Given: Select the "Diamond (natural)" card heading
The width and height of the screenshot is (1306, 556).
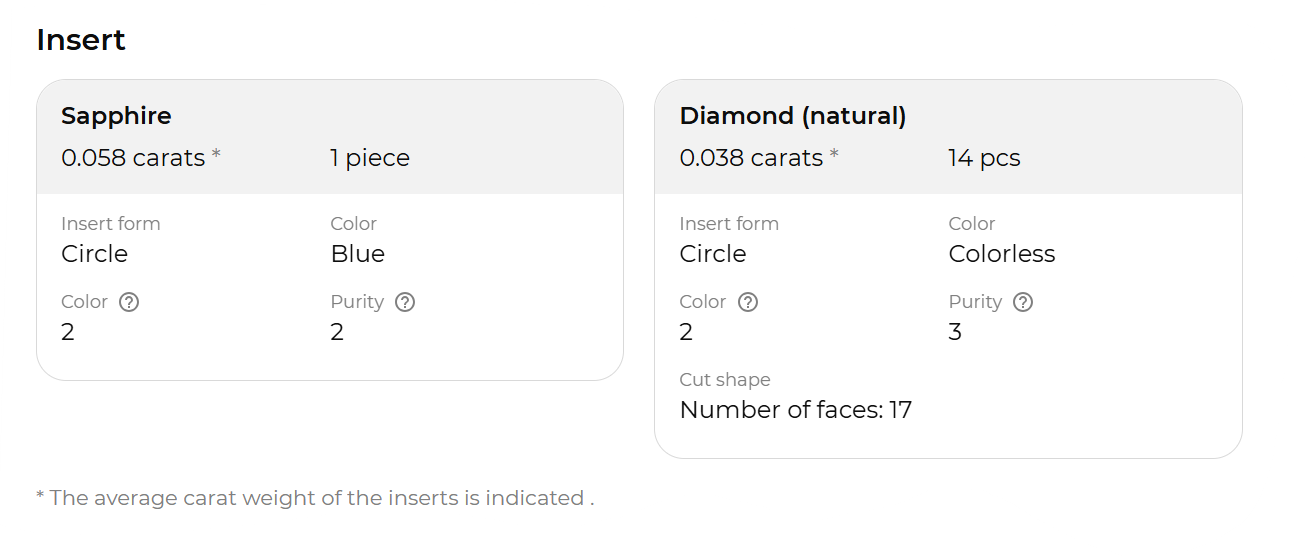Looking at the screenshot, I should click(x=792, y=116).
